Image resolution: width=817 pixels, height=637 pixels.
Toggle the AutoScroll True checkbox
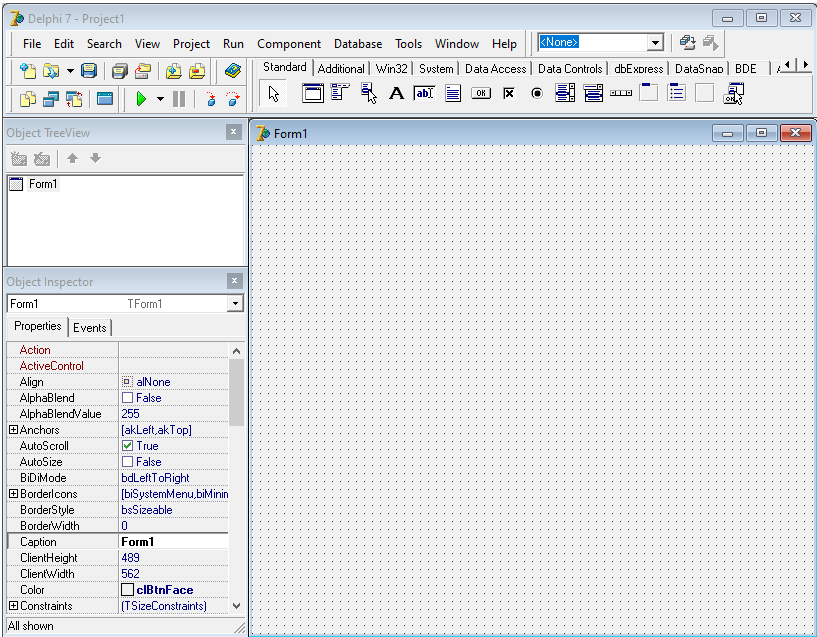click(x=127, y=446)
